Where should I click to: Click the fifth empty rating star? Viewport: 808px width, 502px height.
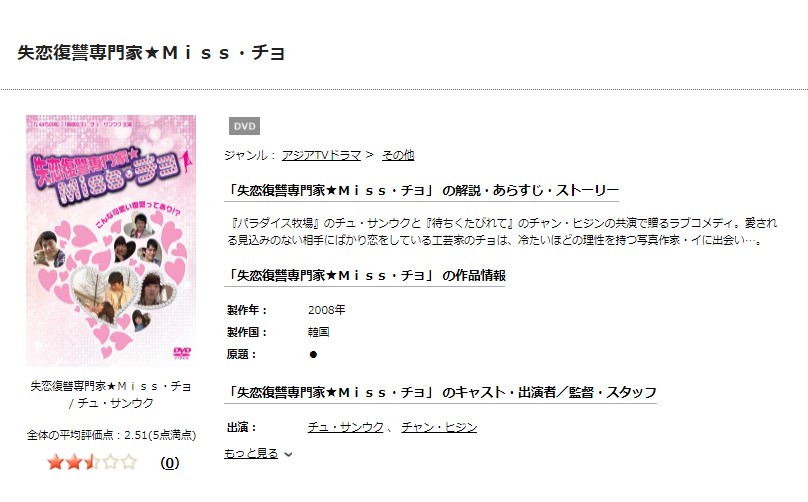129,462
